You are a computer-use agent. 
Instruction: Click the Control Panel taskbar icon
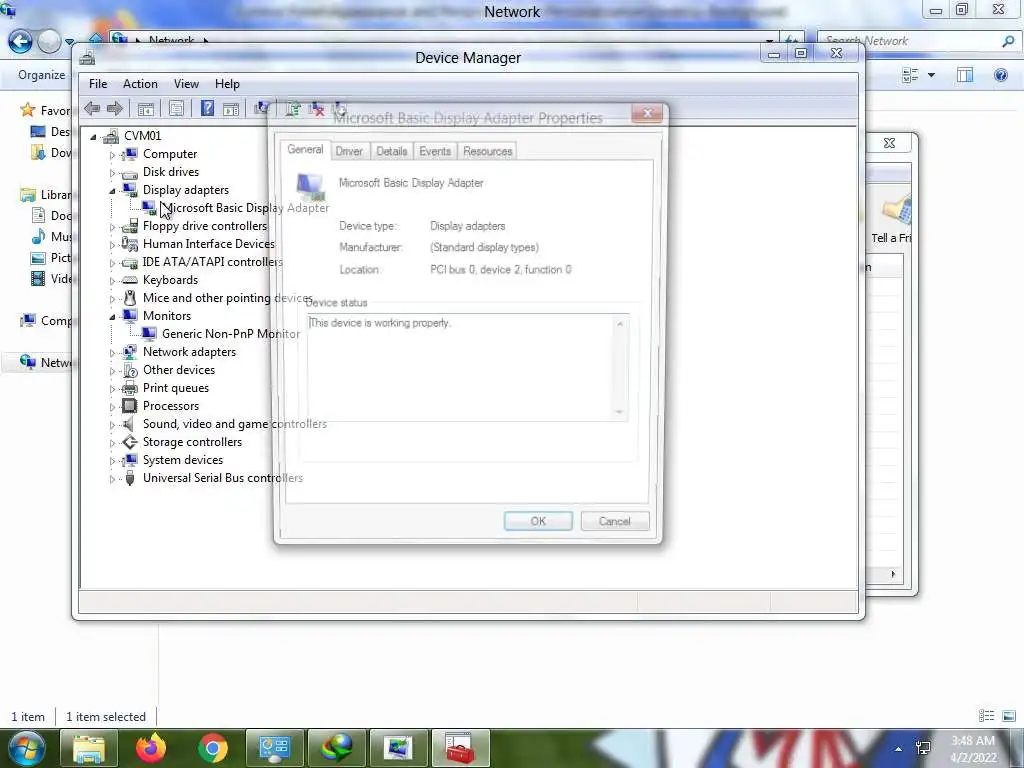point(275,748)
